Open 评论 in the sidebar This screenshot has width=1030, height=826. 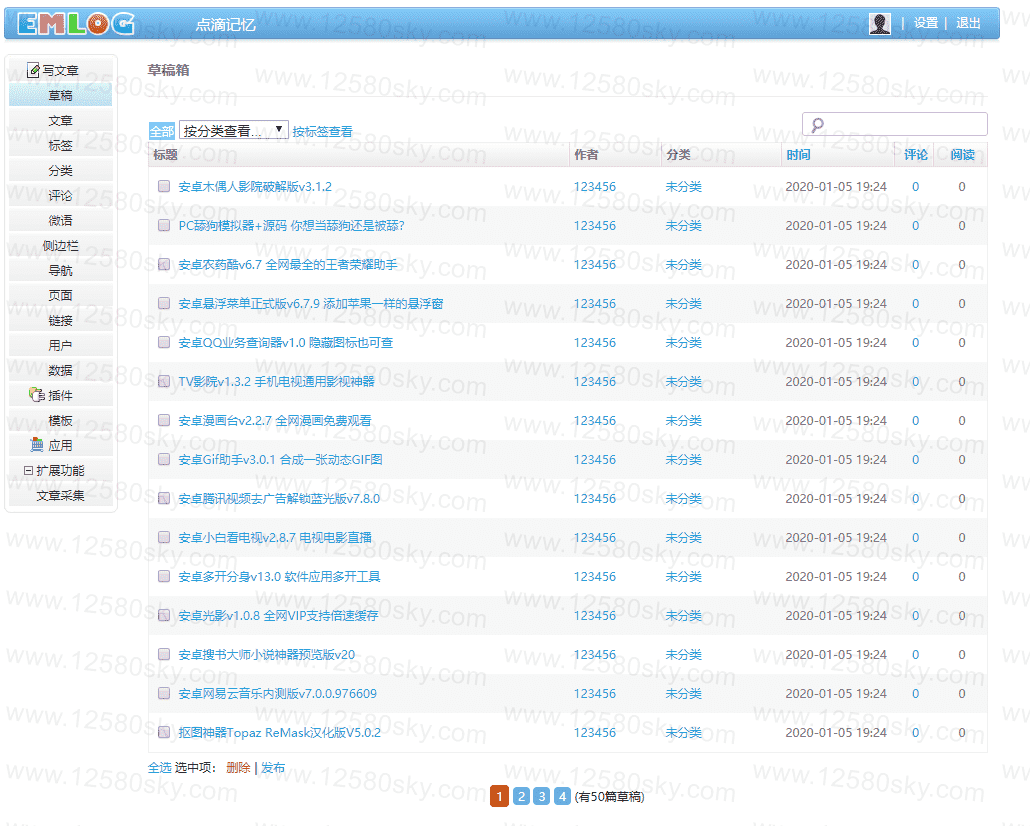pos(60,195)
